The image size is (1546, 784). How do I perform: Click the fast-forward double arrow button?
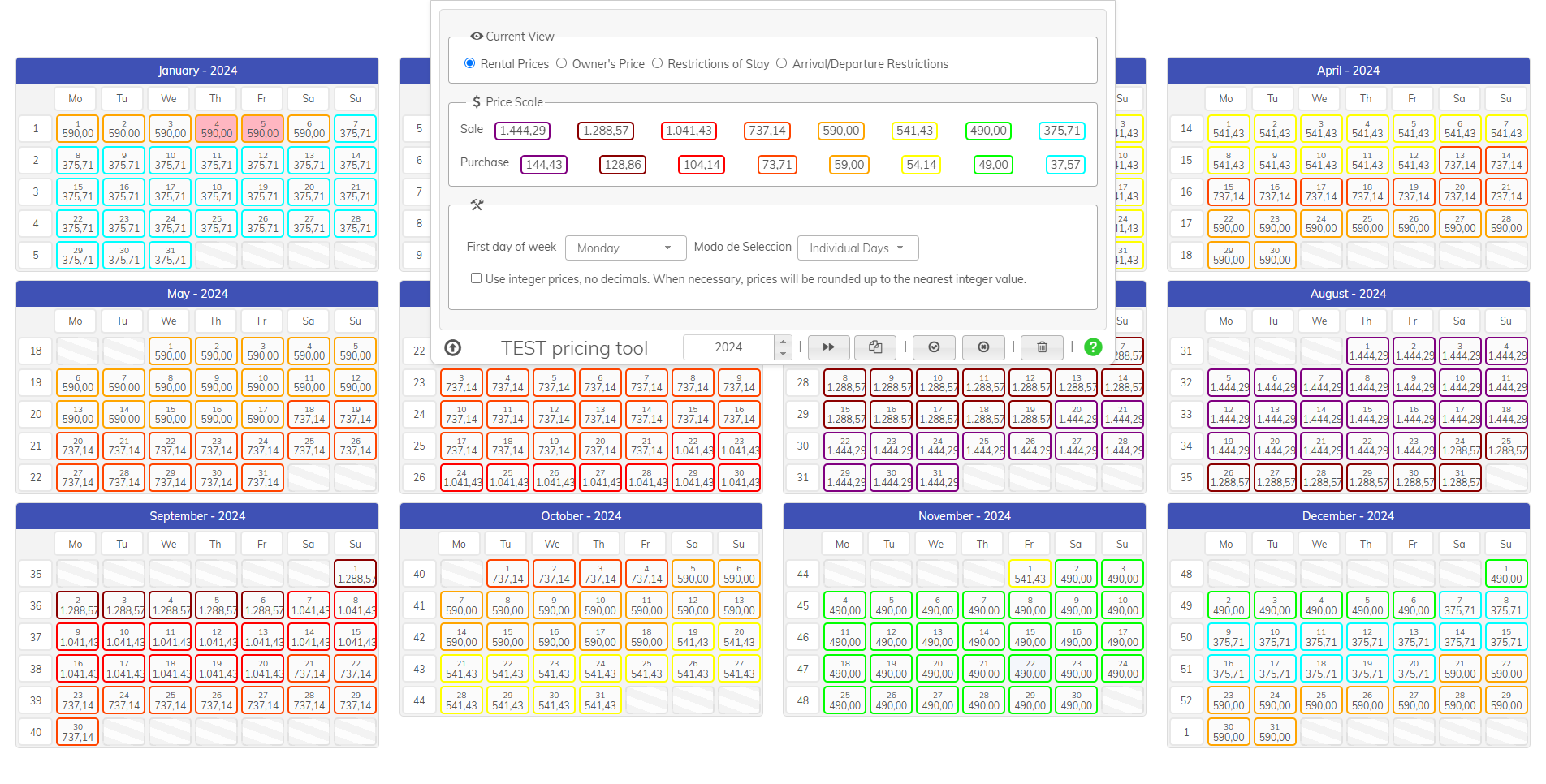[x=828, y=347]
